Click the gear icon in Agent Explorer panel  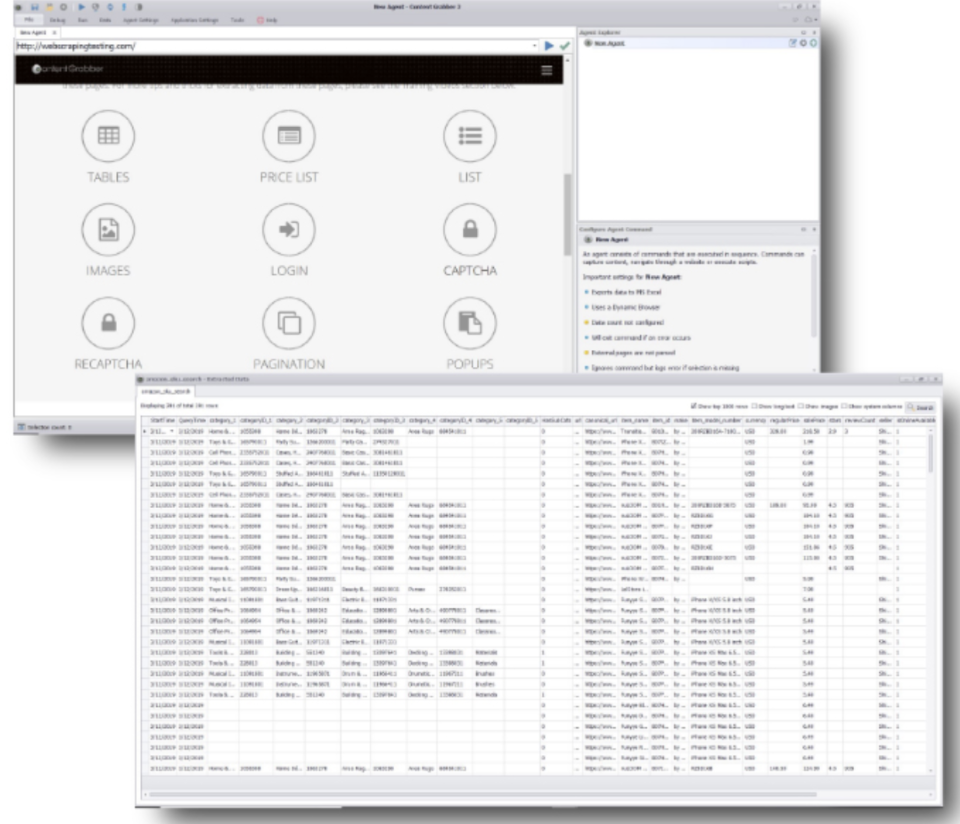coord(803,42)
